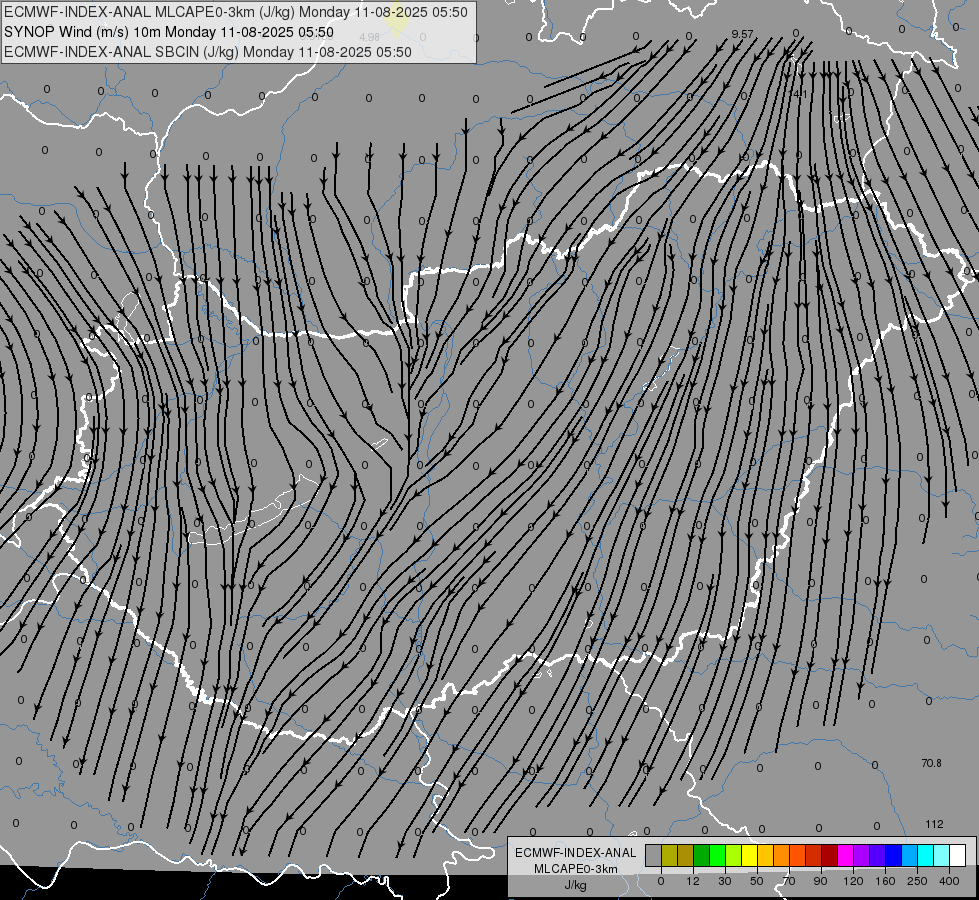This screenshot has width=979, height=900.
Task: Click the magenta legend swatch
Action: [846, 855]
